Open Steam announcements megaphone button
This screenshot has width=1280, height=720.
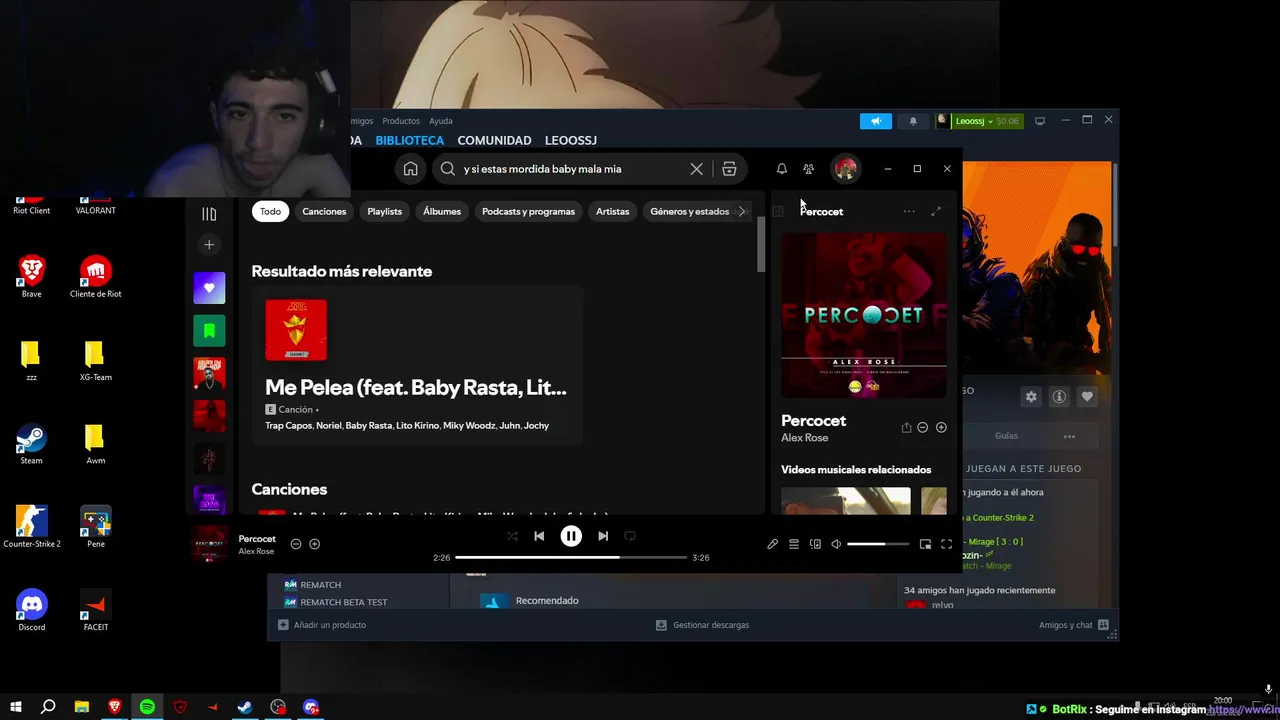pos(876,121)
